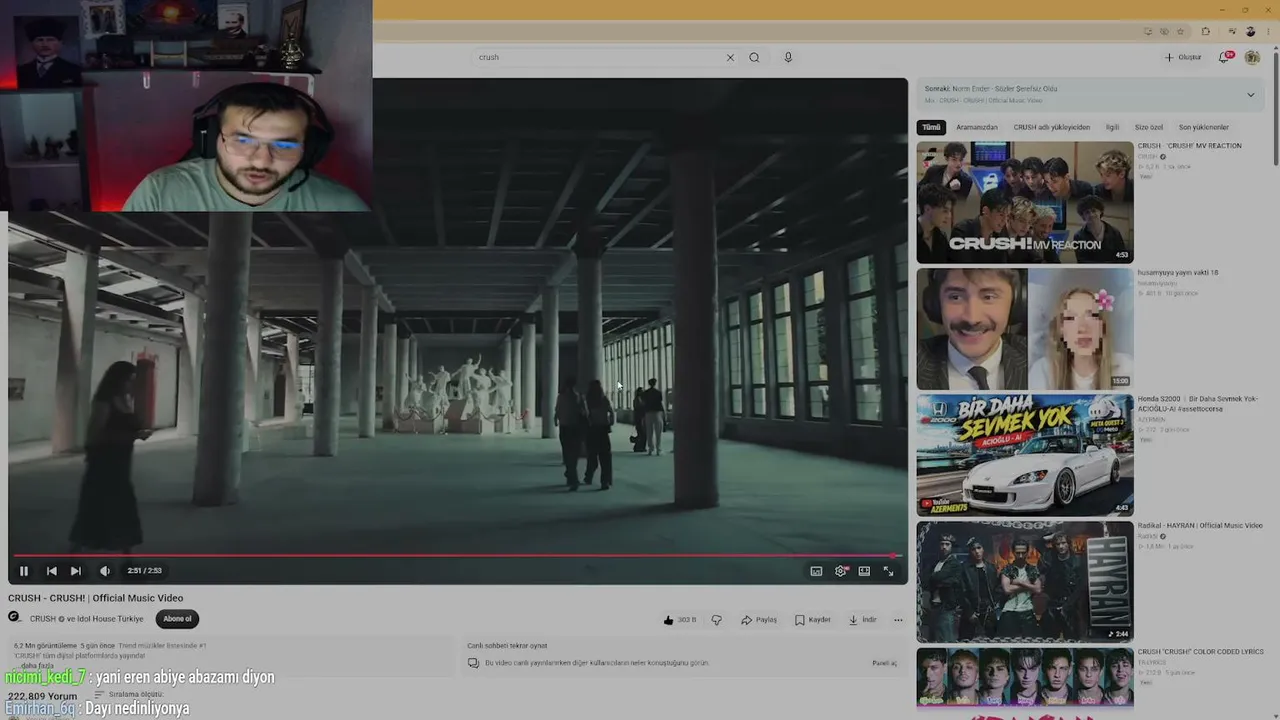The image size is (1280, 720).
Task: Open the chat replay with 'Paneli aç'
Action: pos(885,663)
